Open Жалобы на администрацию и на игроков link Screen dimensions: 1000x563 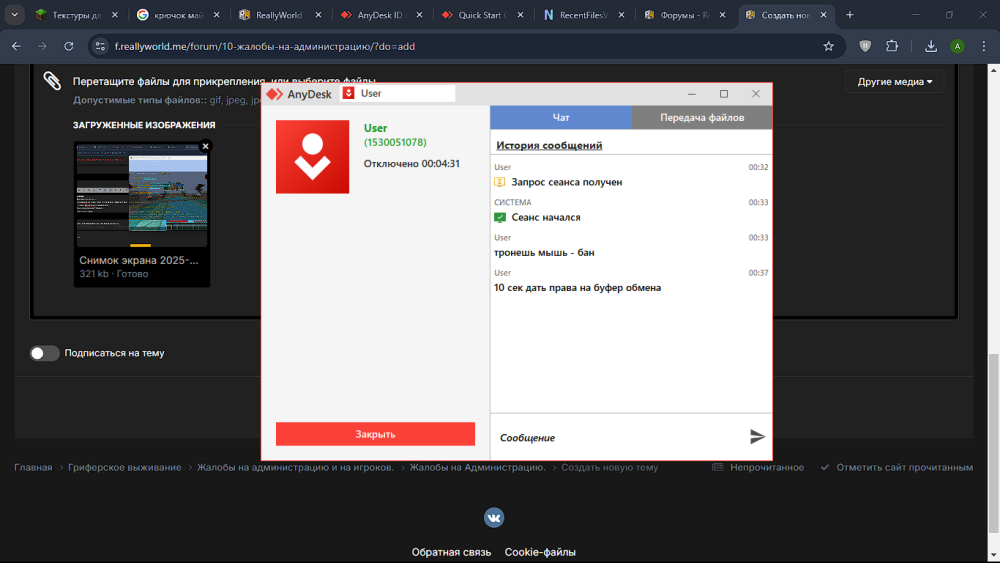pyautogui.click(x=295, y=467)
